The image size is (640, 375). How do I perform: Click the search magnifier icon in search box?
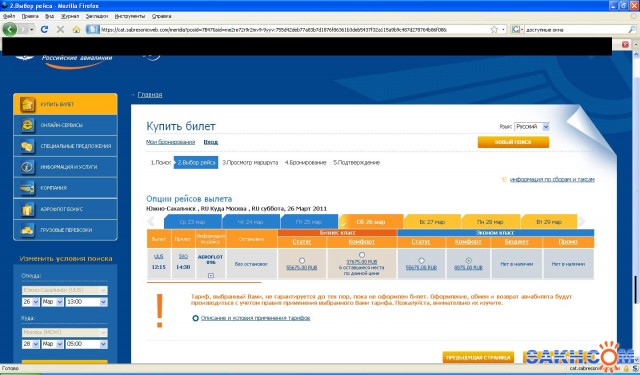coord(632,29)
